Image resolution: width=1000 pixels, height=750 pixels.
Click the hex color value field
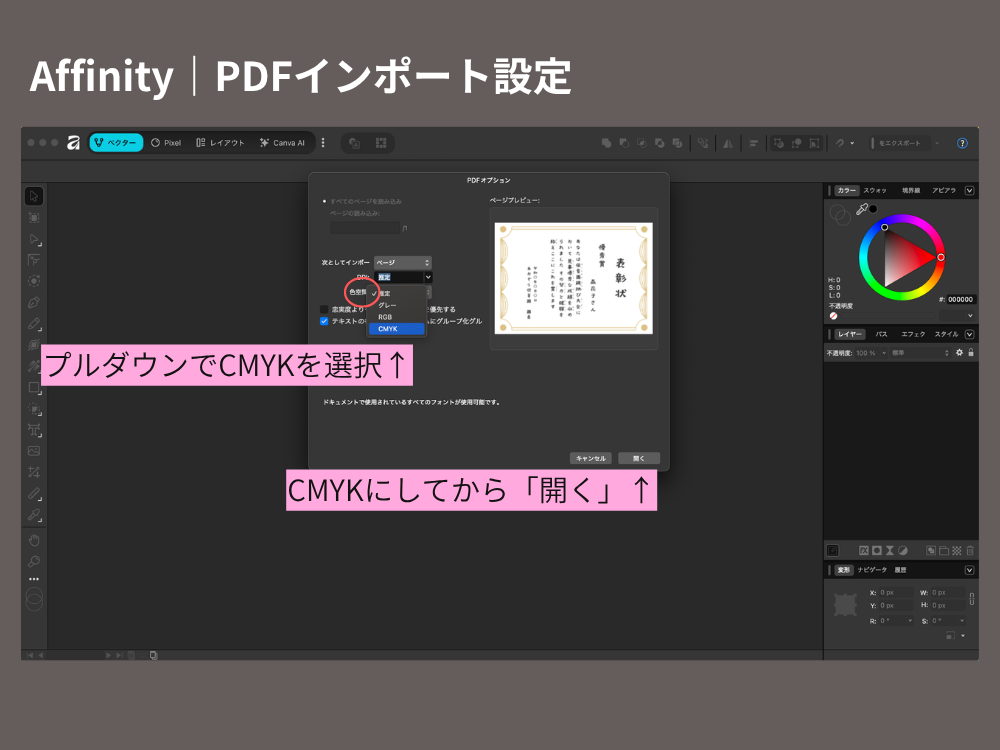[x=960, y=299]
